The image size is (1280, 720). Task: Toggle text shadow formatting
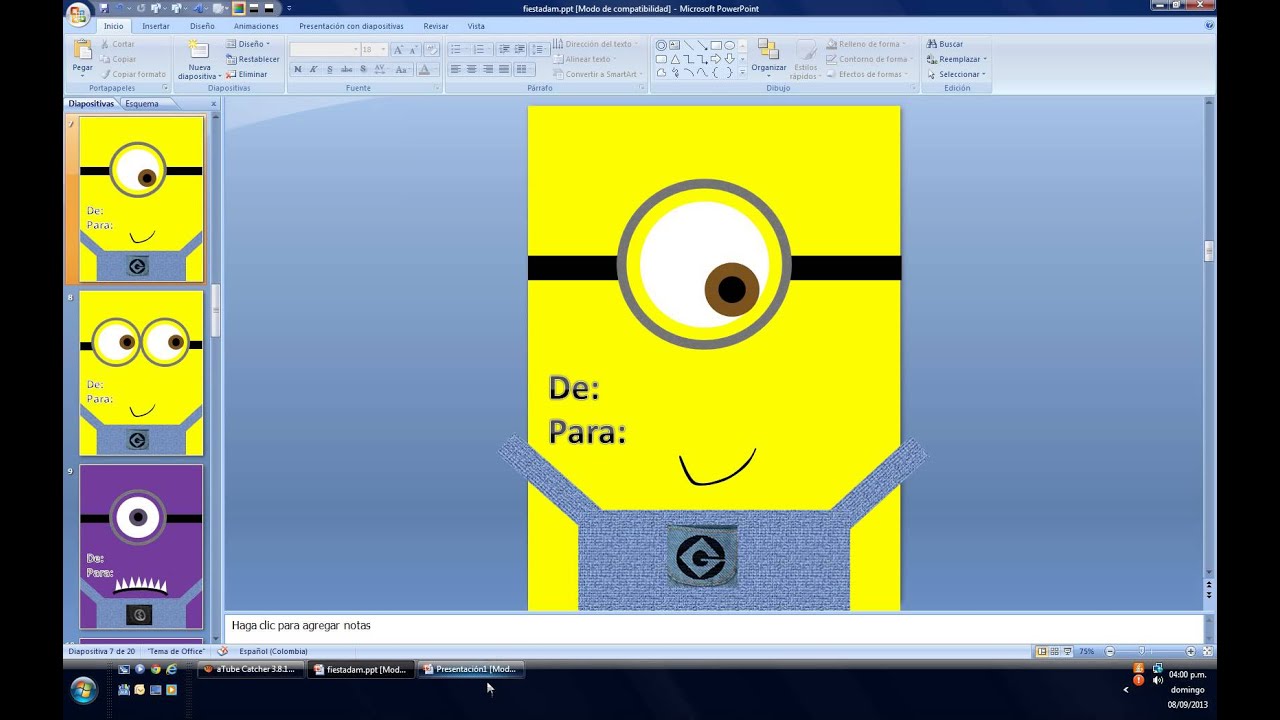[363, 69]
